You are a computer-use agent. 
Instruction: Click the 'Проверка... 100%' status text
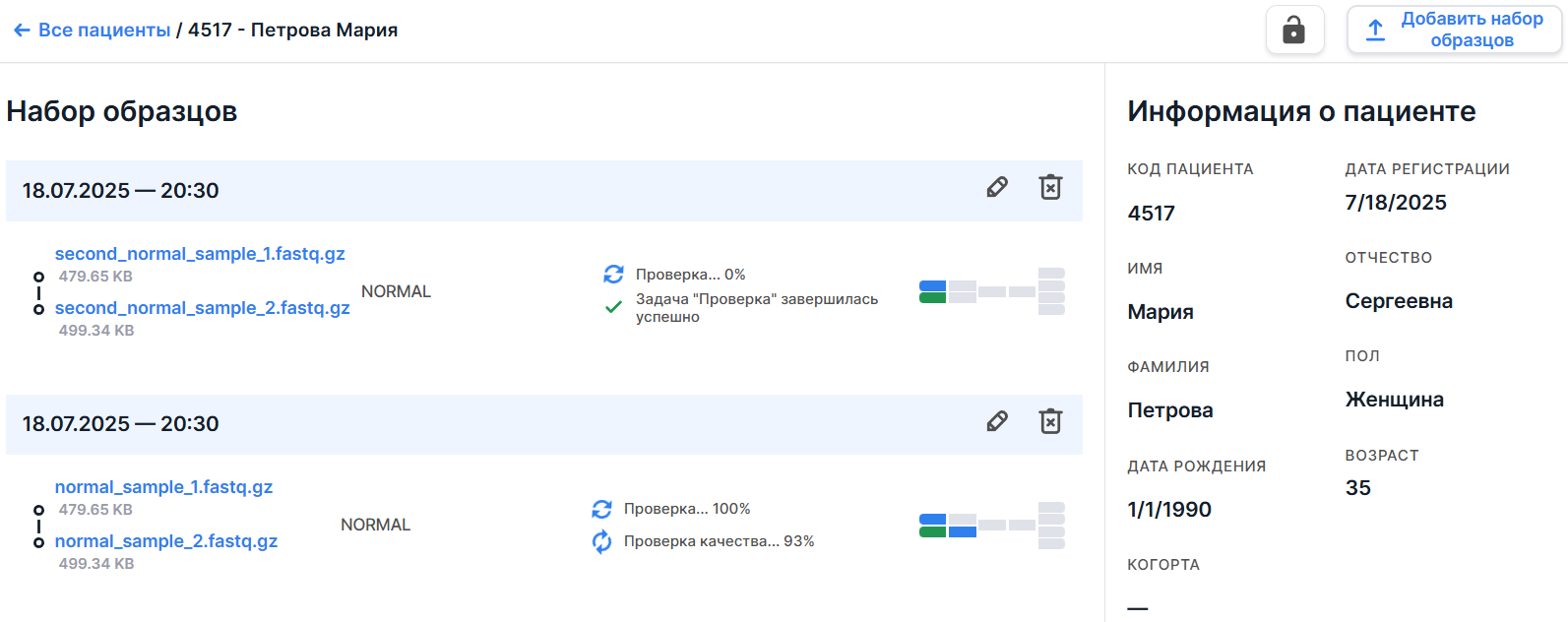pos(687,509)
